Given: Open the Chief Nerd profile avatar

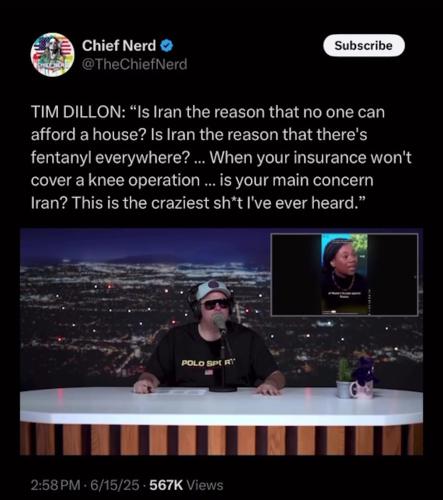Looking at the screenshot, I should tap(52, 55).
